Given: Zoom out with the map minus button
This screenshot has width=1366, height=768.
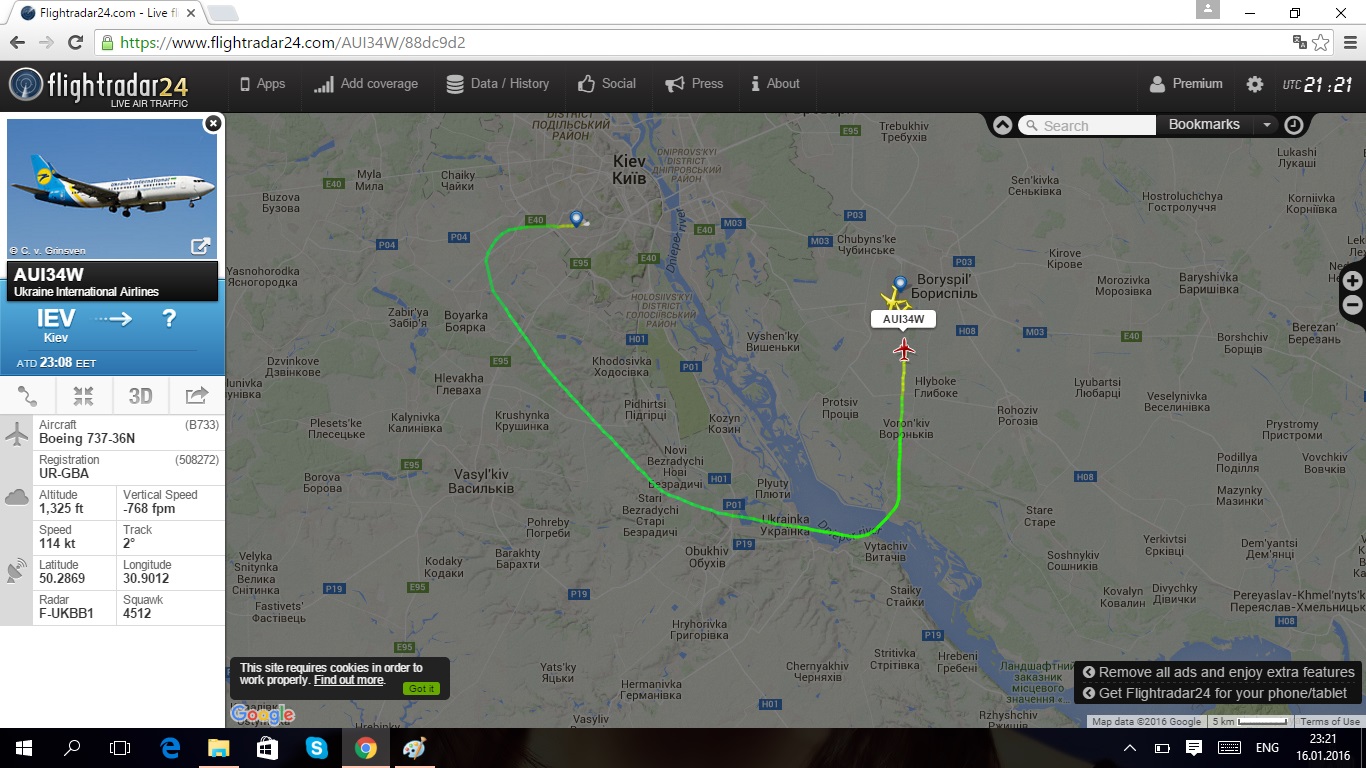Looking at the screenshot, I should tap(1352, 306).
